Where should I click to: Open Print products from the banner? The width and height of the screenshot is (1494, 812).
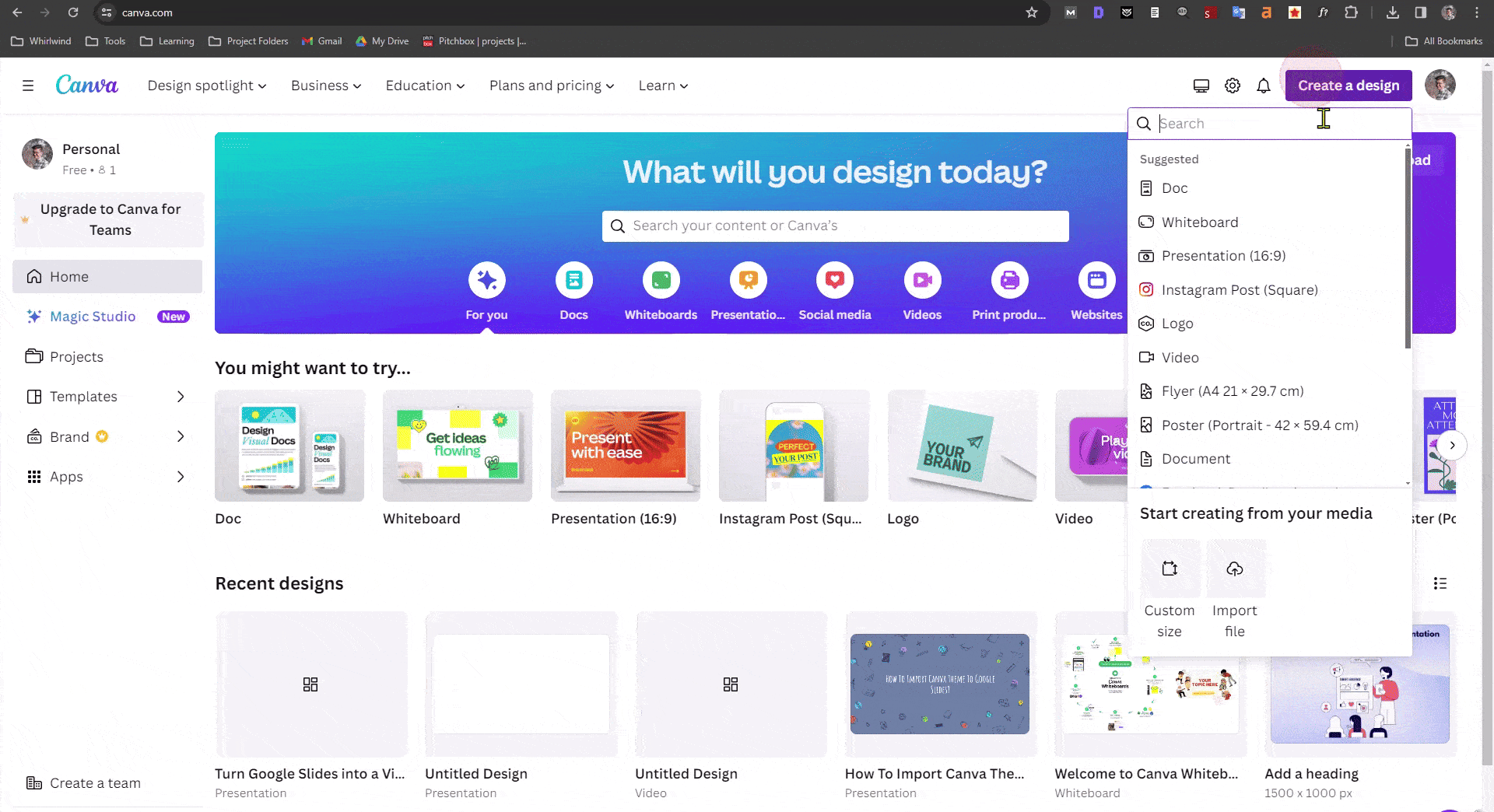(1009, 281)
